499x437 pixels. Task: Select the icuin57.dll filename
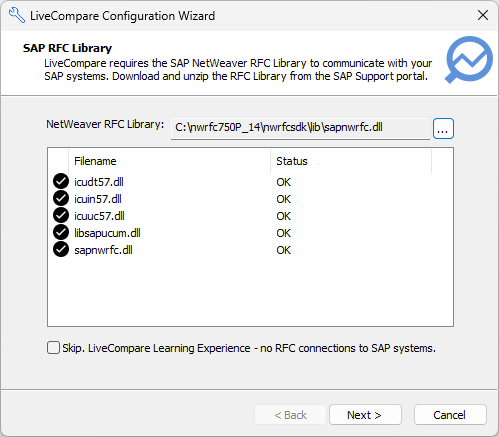pos(98,199)
